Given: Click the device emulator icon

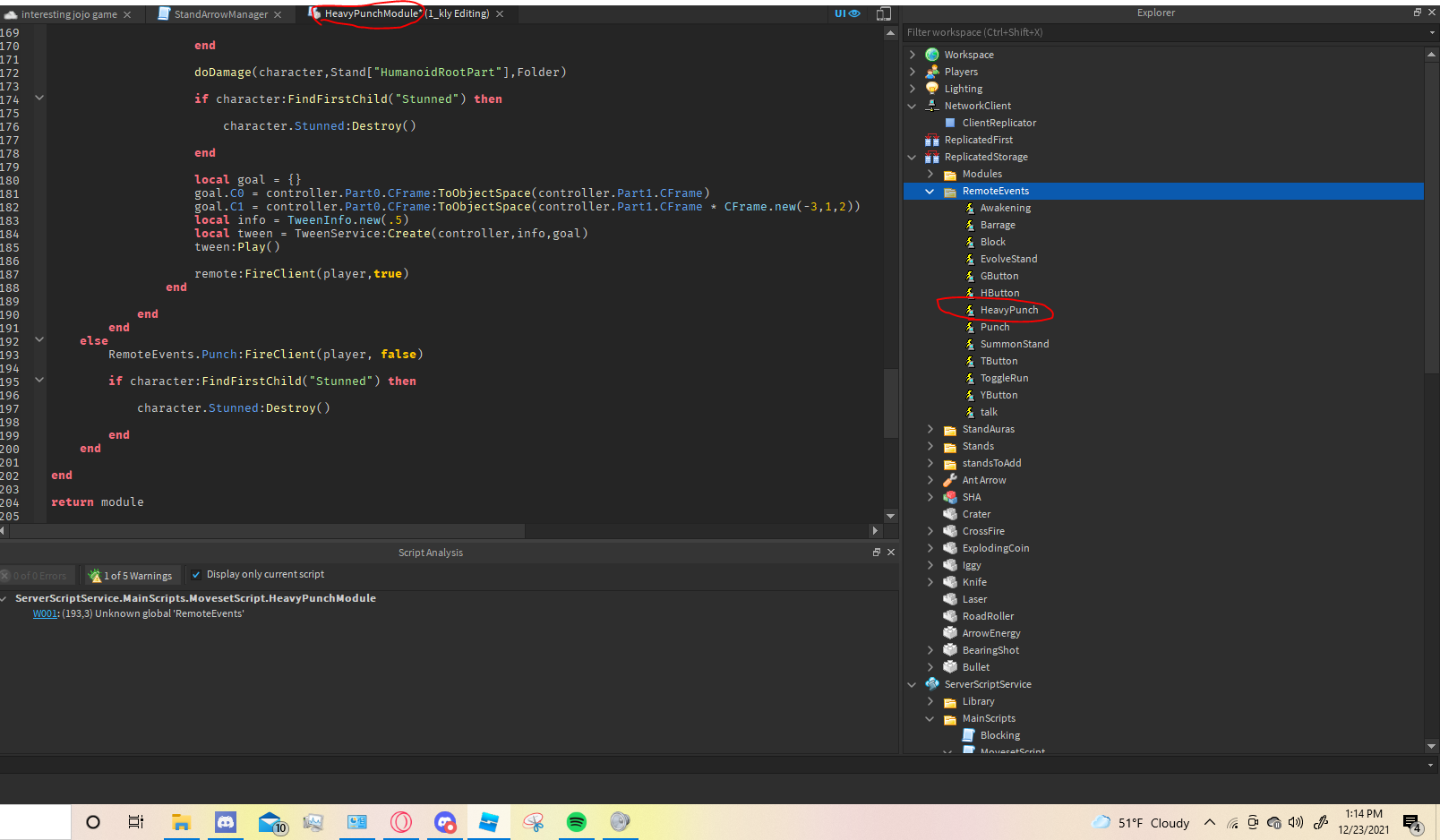Looking at the screenshot, I should point(883,13).
